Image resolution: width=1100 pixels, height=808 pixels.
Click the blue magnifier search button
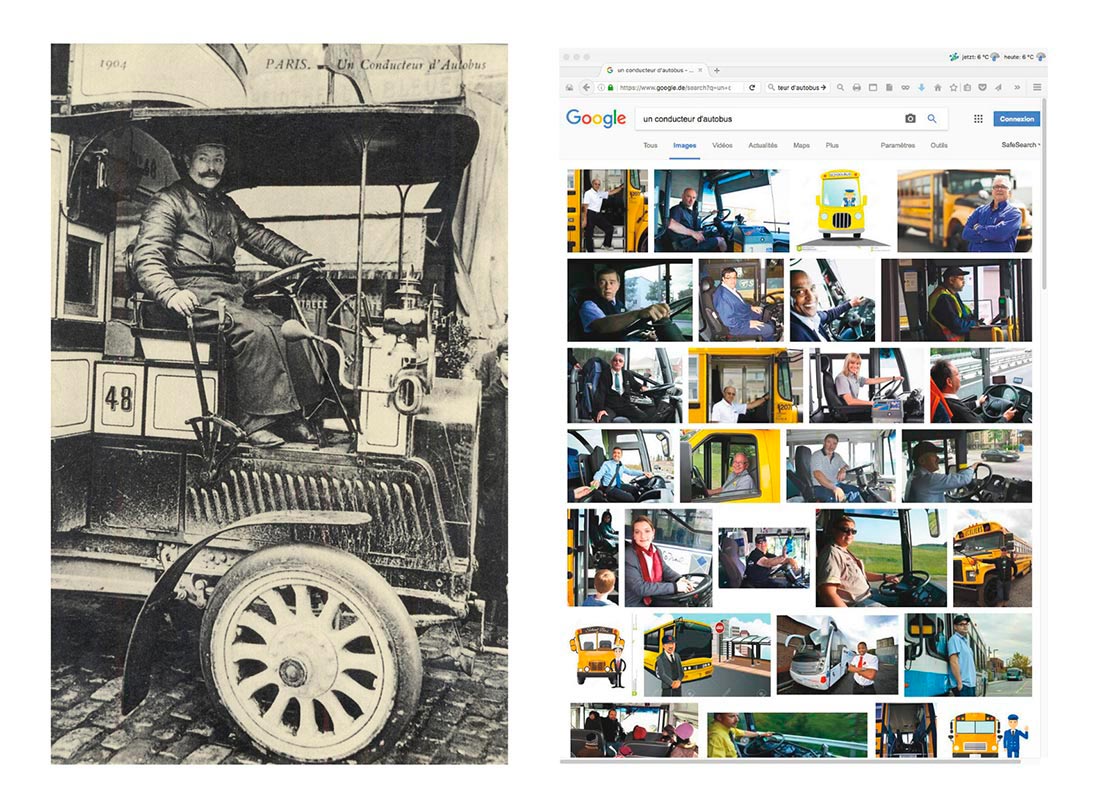point(932,119)
